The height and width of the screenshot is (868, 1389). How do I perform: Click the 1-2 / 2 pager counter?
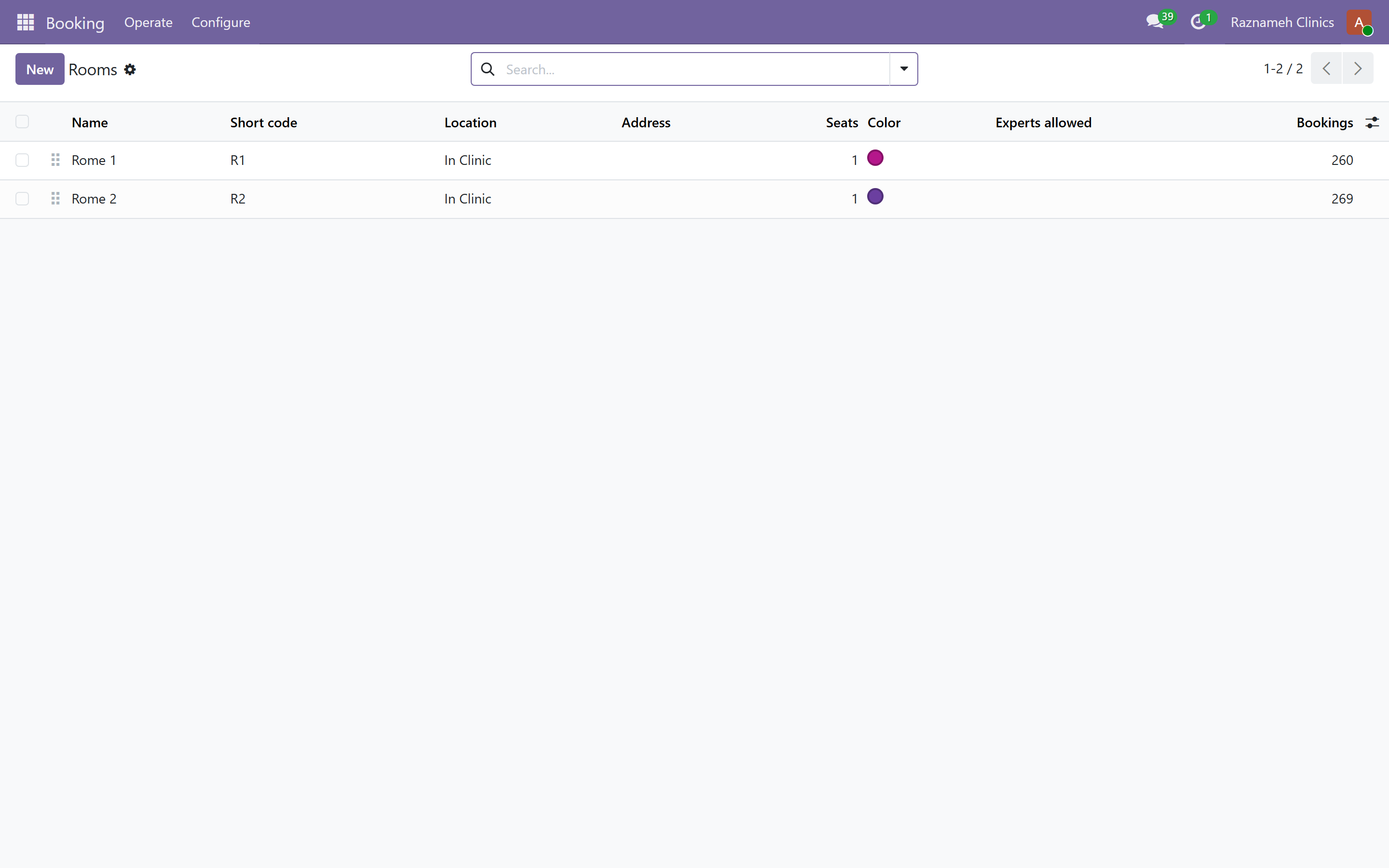(x=1283, y=69)
